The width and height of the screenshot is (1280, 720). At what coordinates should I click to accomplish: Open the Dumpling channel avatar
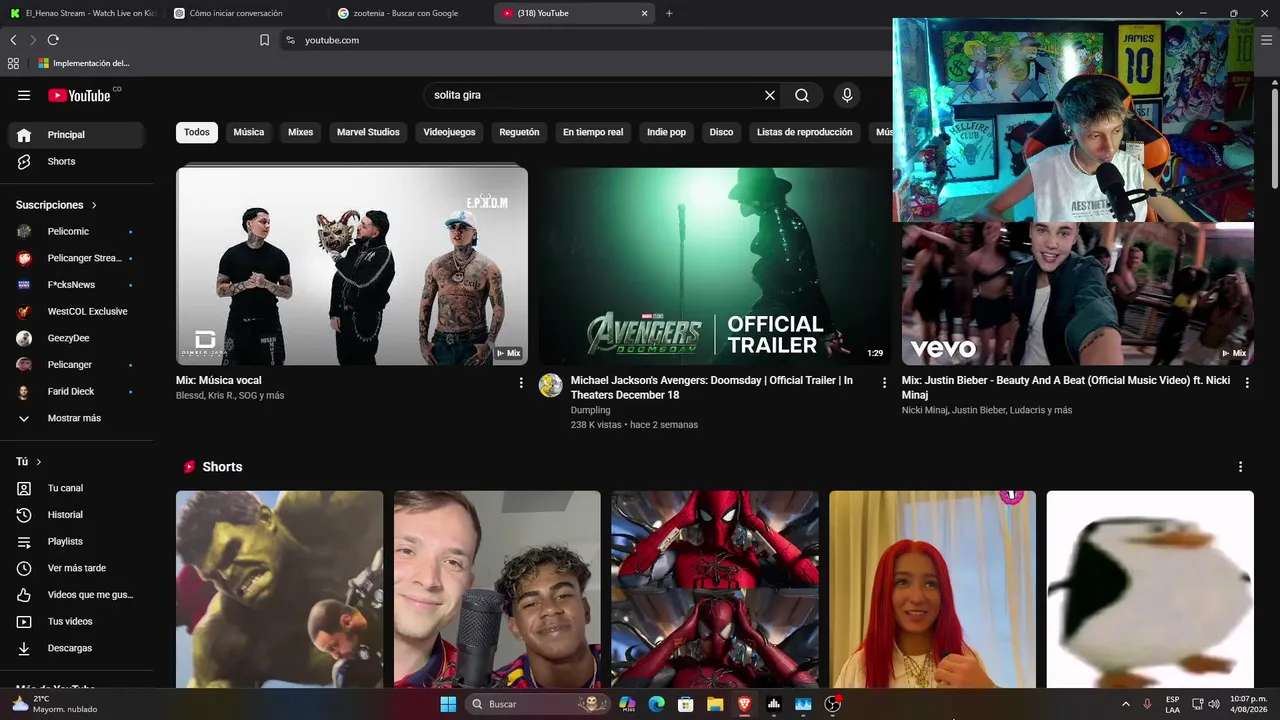pyautogui.click(x=551, y=385)
